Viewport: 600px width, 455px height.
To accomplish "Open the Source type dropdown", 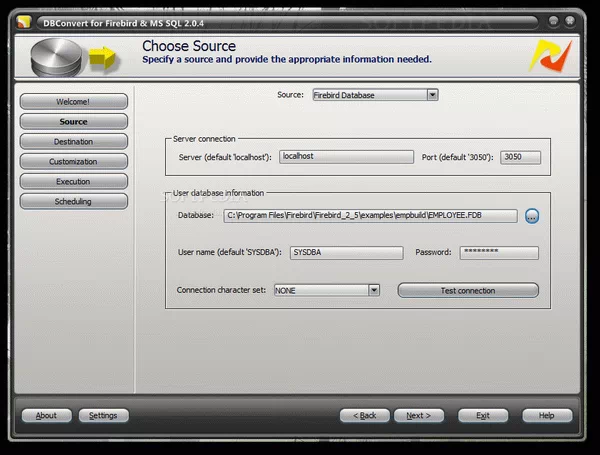I will tap(432, 95).
